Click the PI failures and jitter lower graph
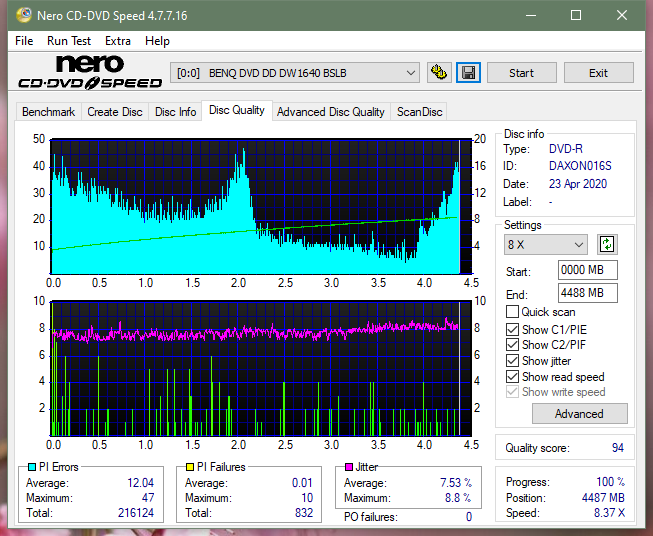 click(261, 369)
